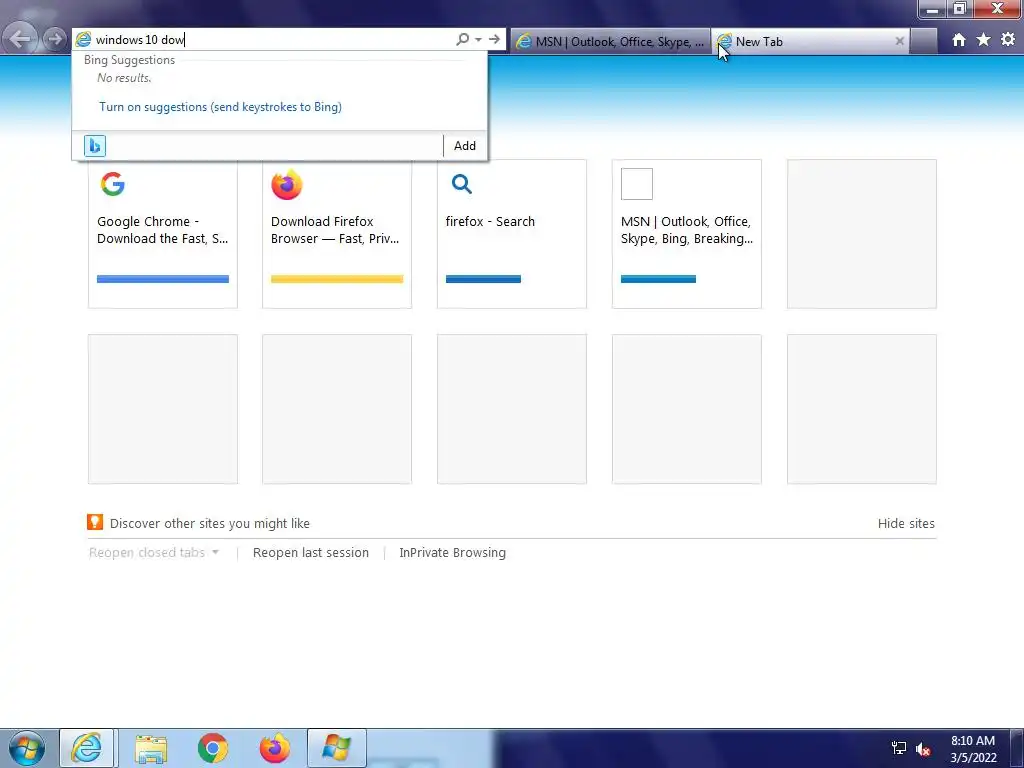Click the Hide sites link
1024x768 pixels.
point(906,523)
